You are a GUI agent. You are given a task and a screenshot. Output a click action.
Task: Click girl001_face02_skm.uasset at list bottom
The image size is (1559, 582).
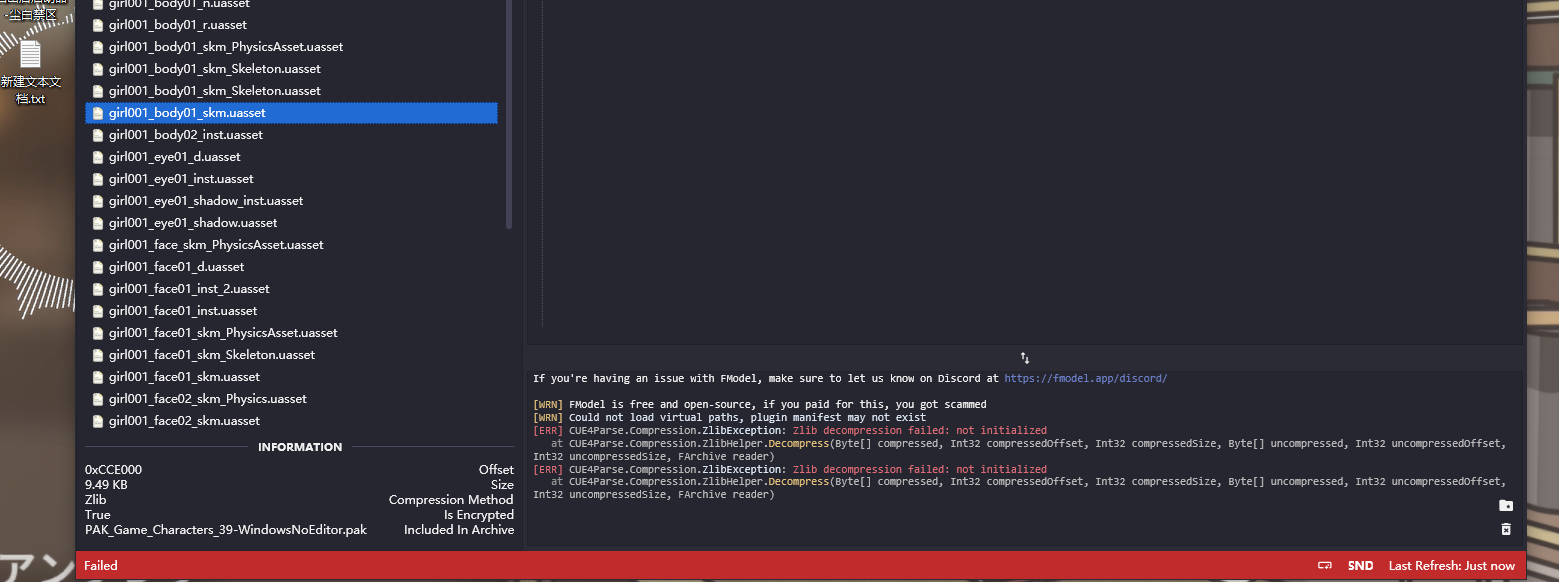click(184, 421)
